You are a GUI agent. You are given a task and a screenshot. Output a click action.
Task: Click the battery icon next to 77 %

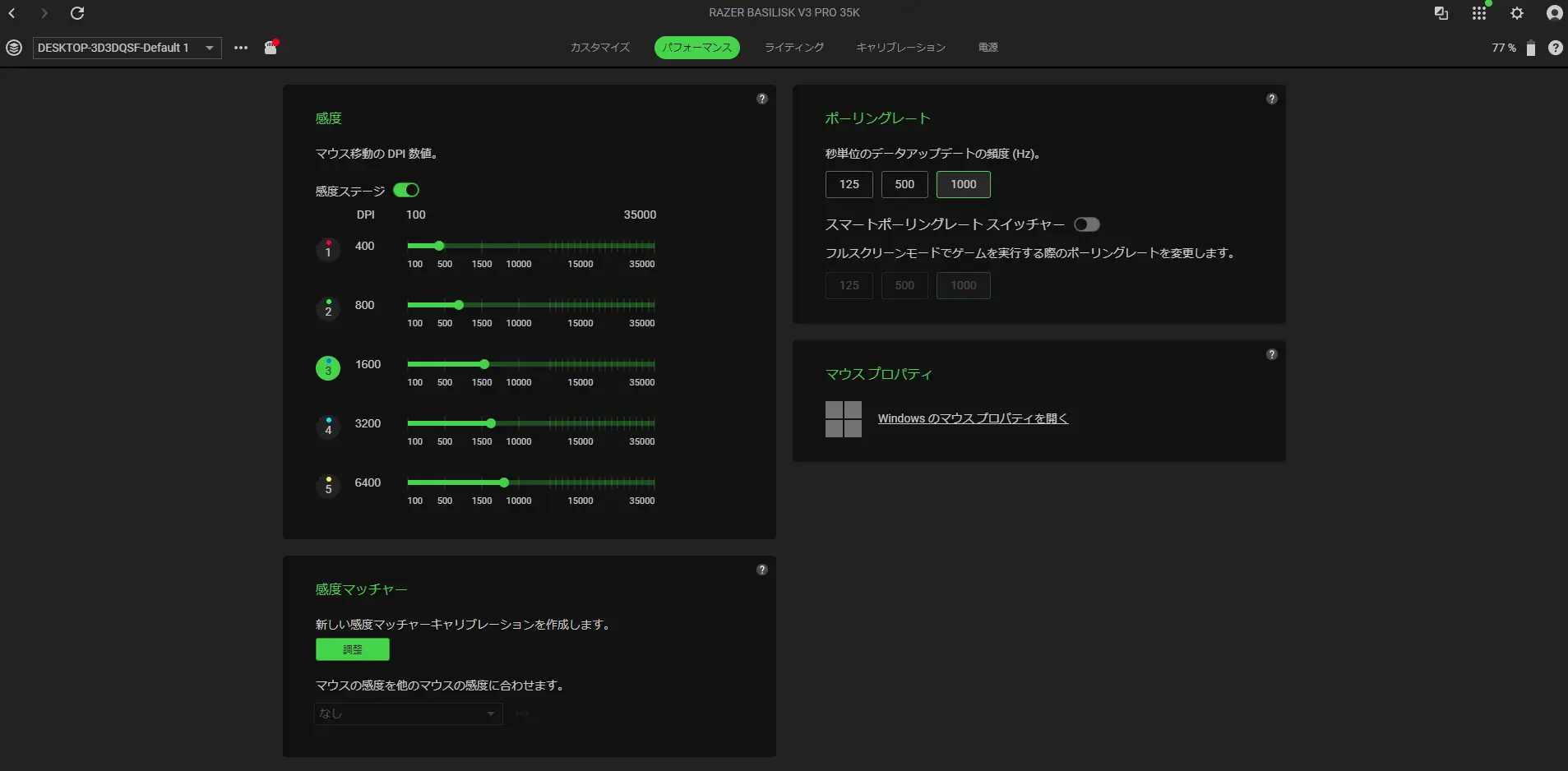(x=1530, y=48)
